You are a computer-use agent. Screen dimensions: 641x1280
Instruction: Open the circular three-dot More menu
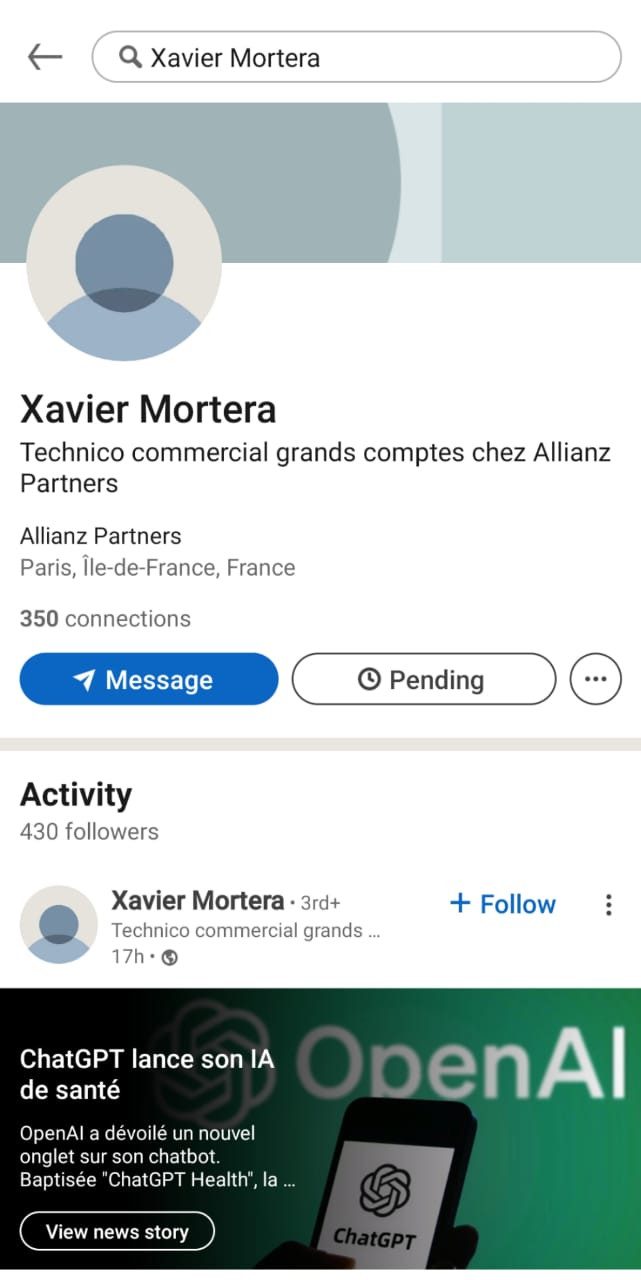[x=595, y=679]
